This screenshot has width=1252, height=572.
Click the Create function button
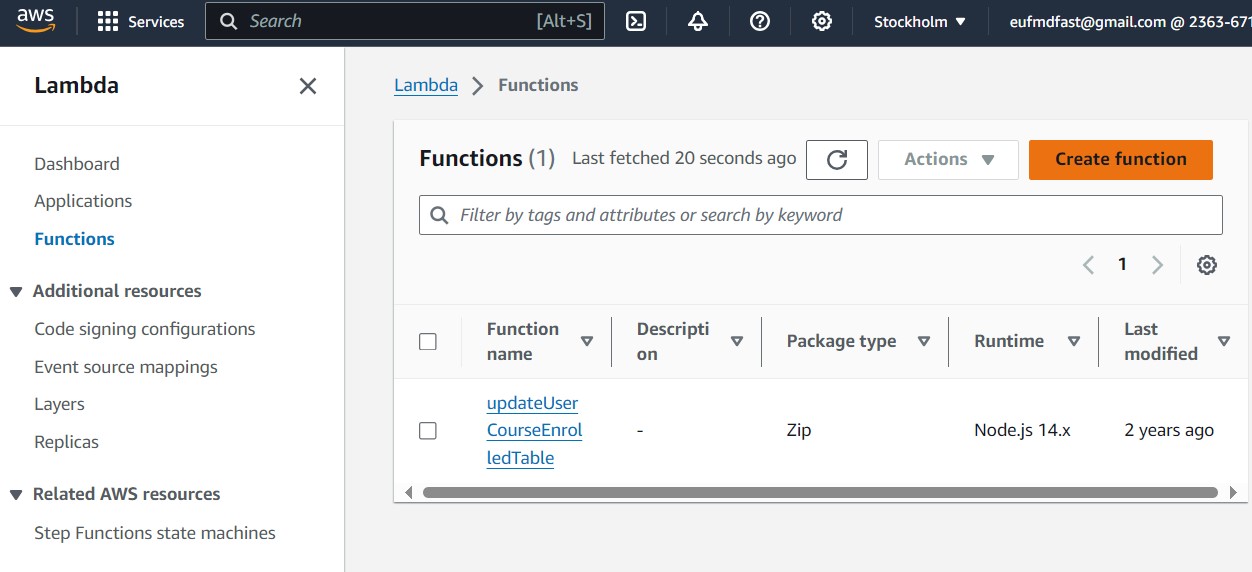tap(1121, 159)
